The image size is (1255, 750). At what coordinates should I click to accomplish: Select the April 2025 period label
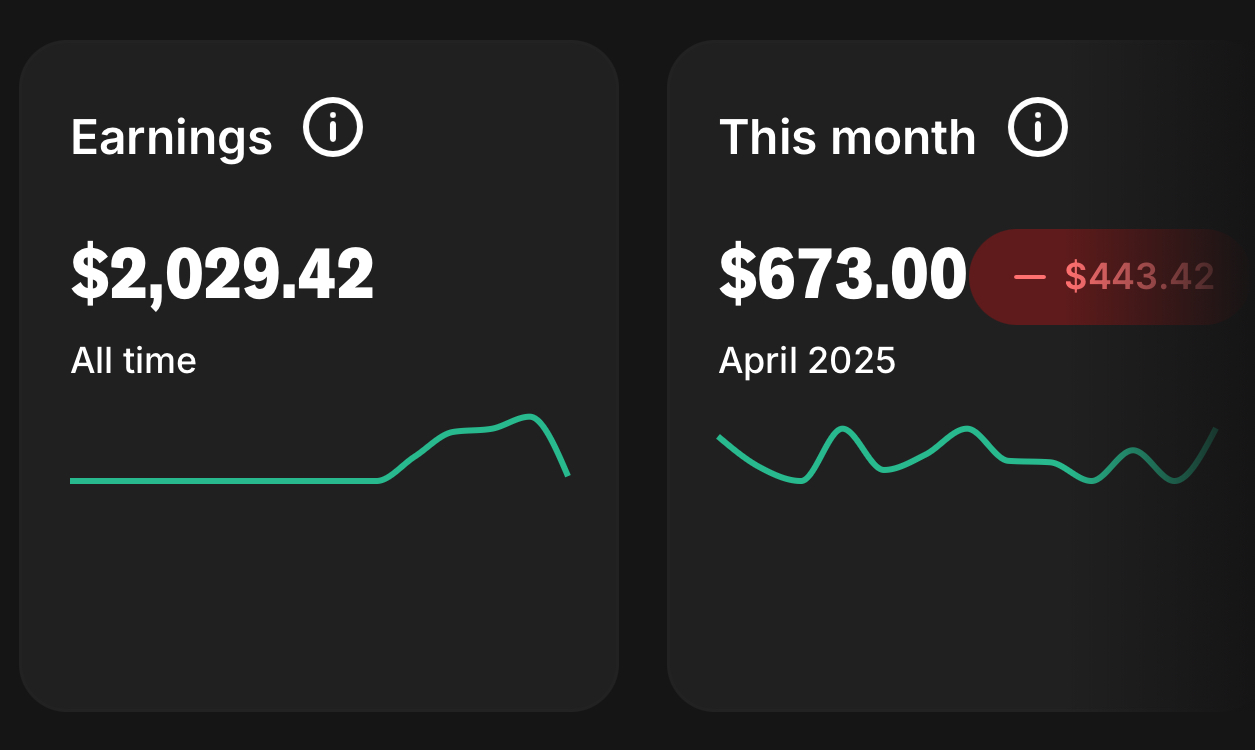pyautogui.click(x=807, y=360)
